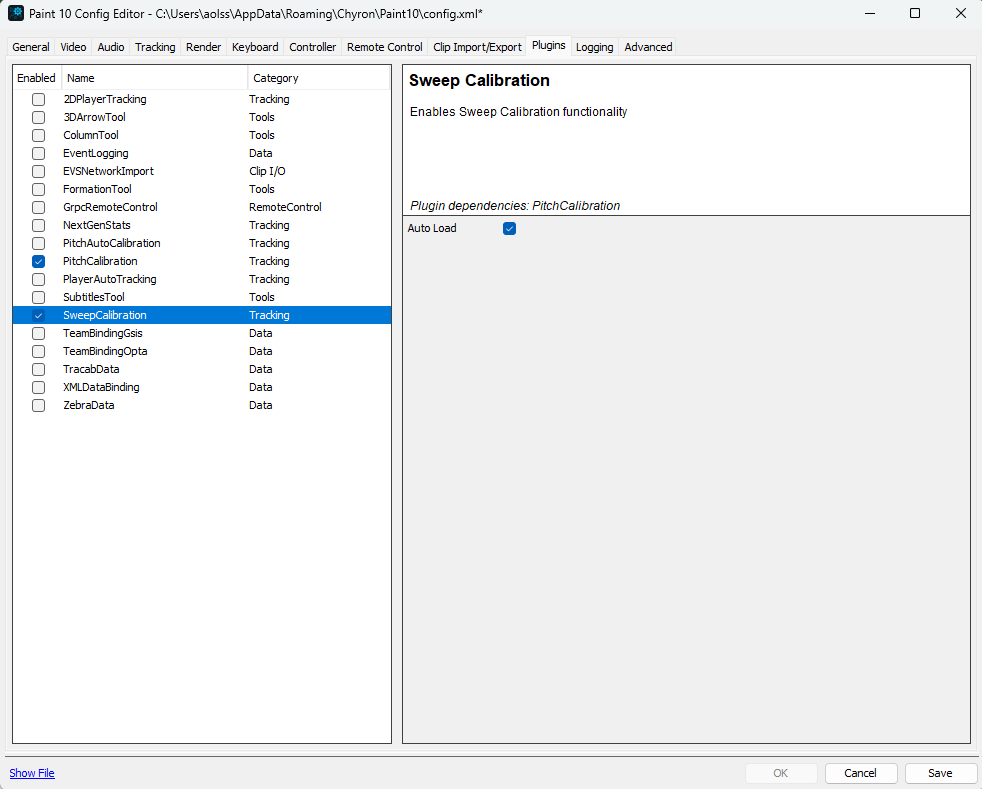Open the Logging tab
The image size is (982, 789).
(x=594, y=47)
